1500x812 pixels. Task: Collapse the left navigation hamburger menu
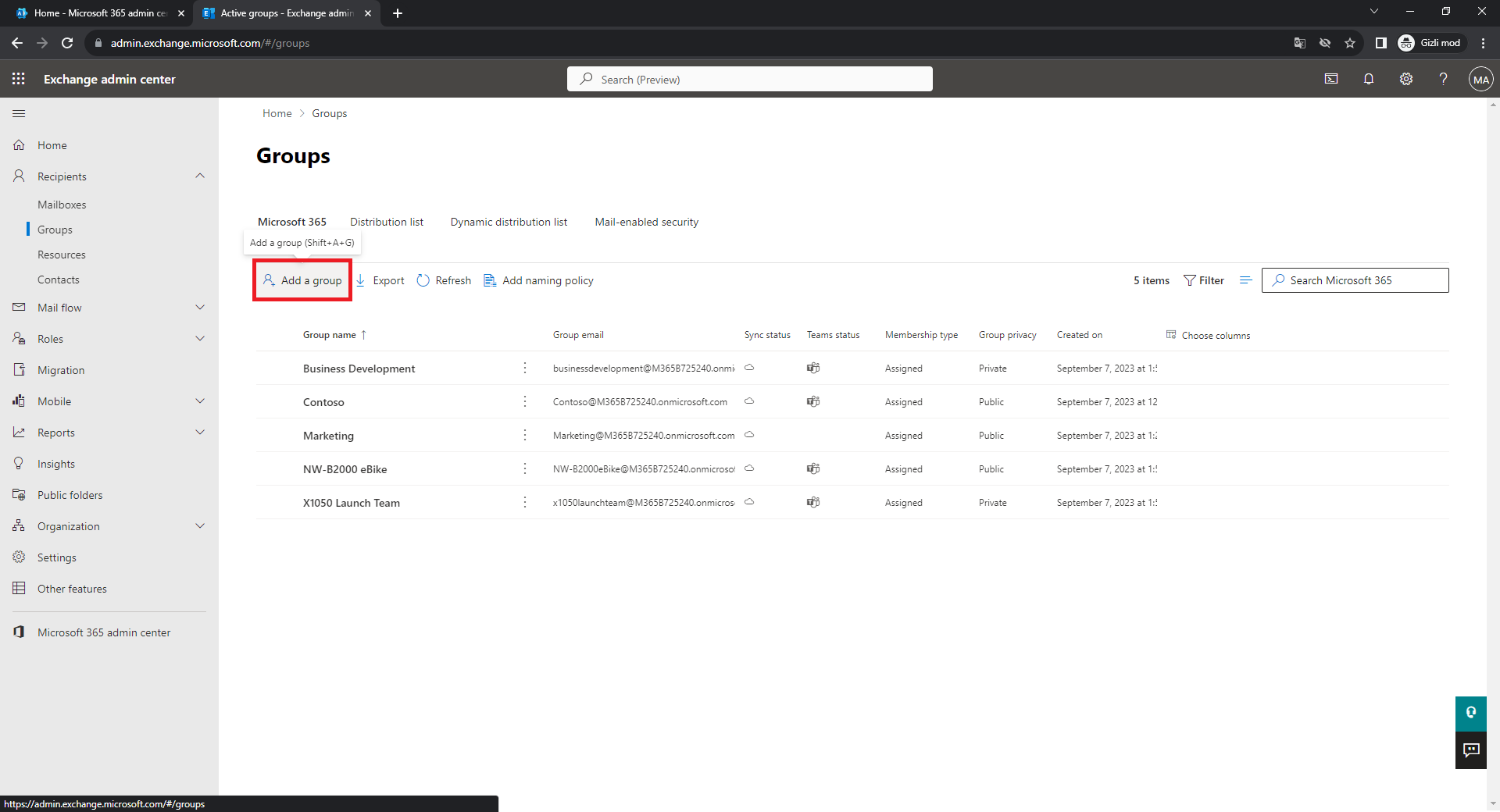[19, 114]
